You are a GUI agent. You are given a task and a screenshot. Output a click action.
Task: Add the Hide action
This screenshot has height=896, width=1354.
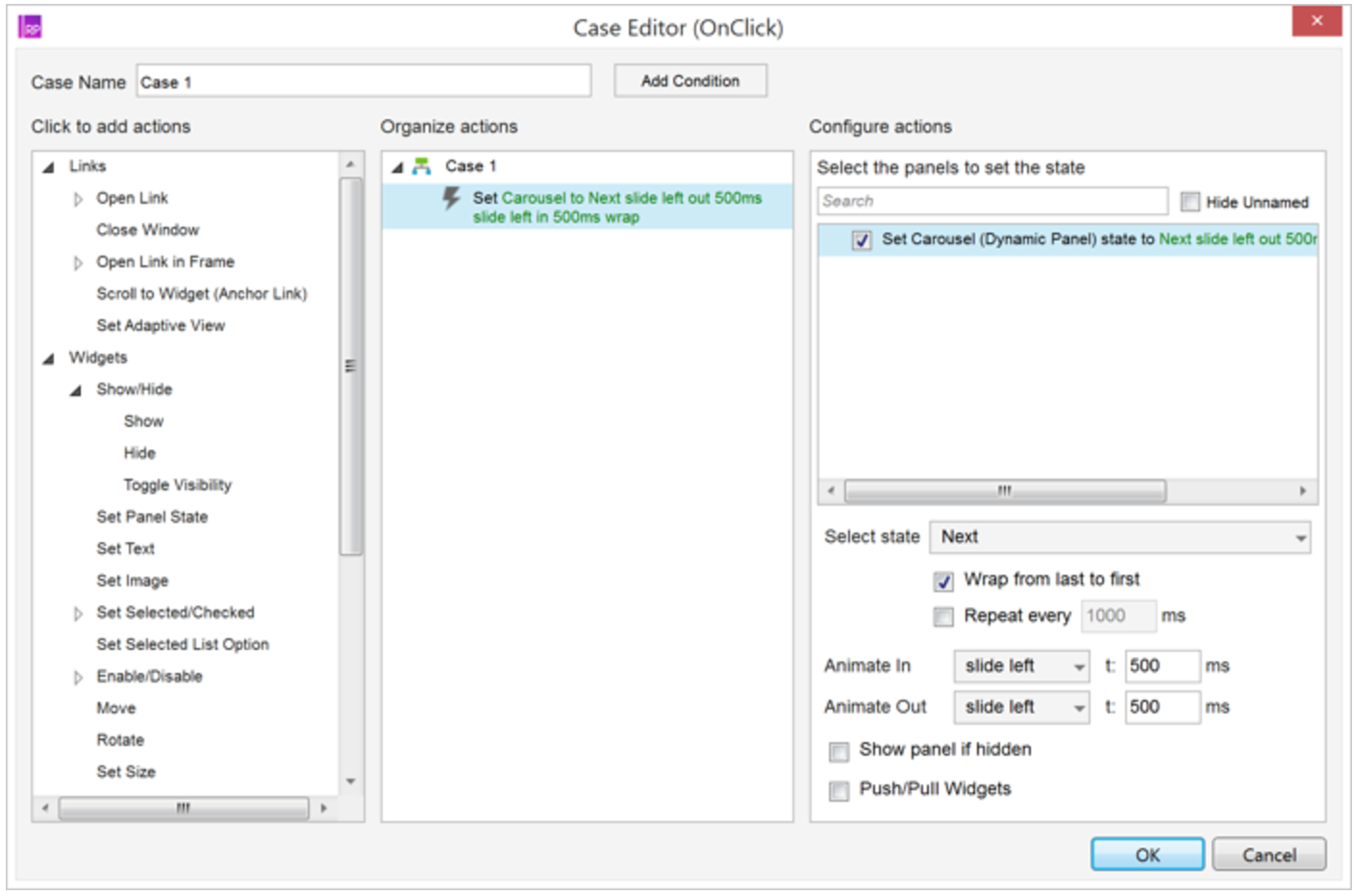pyautogui.click(x=139, y=453)
